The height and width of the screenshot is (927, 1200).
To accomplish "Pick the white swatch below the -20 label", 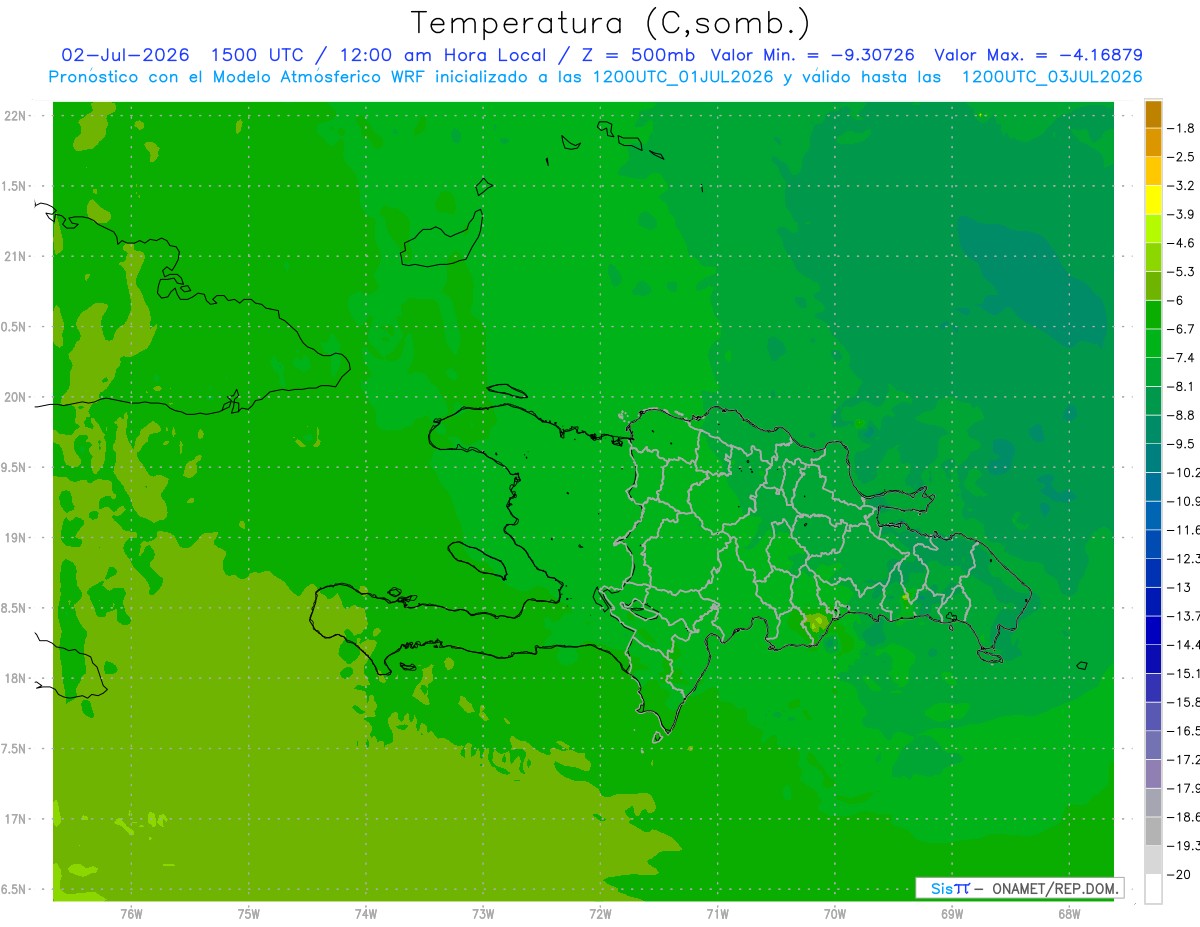I will 1153,889.
